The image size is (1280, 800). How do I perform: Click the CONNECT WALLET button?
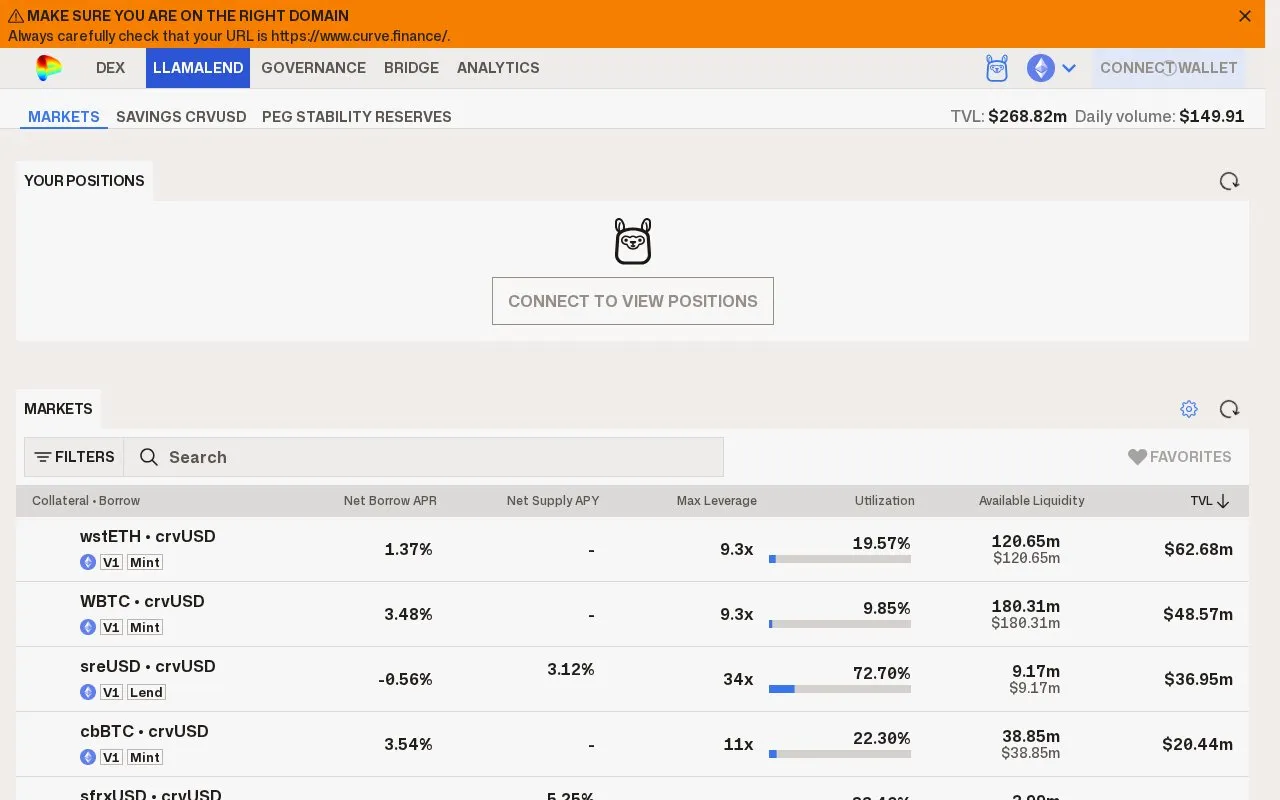click(1169, 68)
